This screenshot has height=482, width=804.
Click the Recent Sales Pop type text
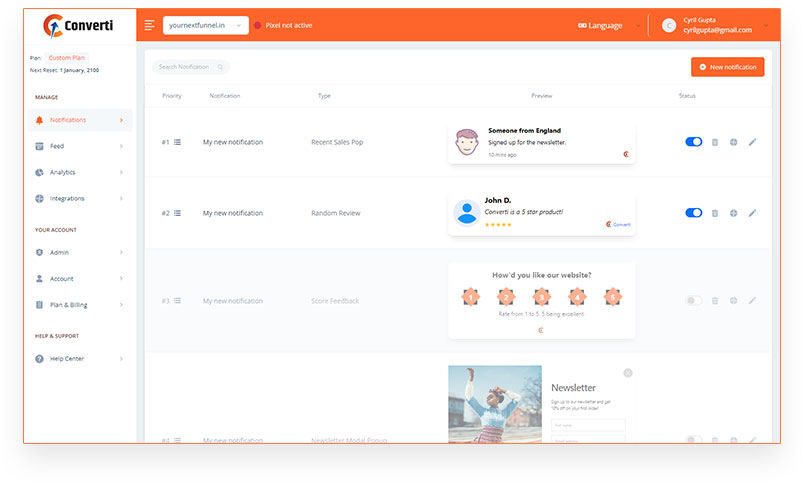[337, 142]
